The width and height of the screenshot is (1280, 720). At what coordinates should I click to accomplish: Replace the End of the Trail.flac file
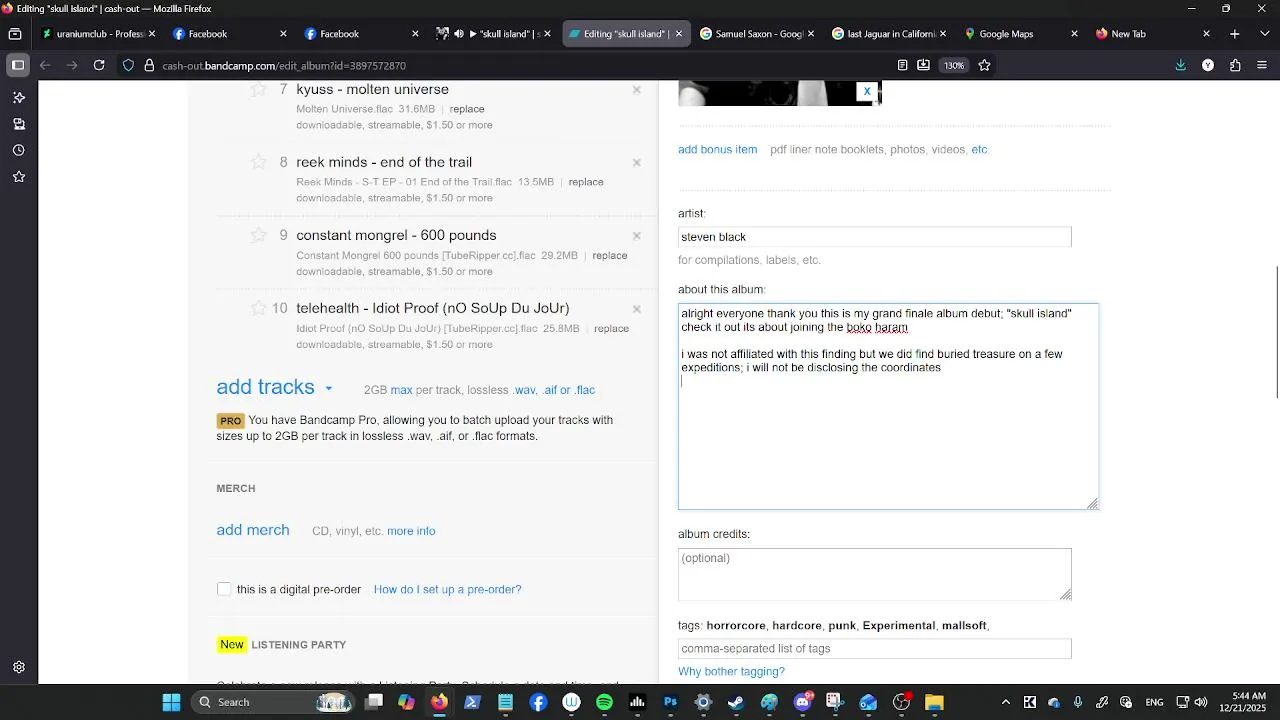point(586,182)
